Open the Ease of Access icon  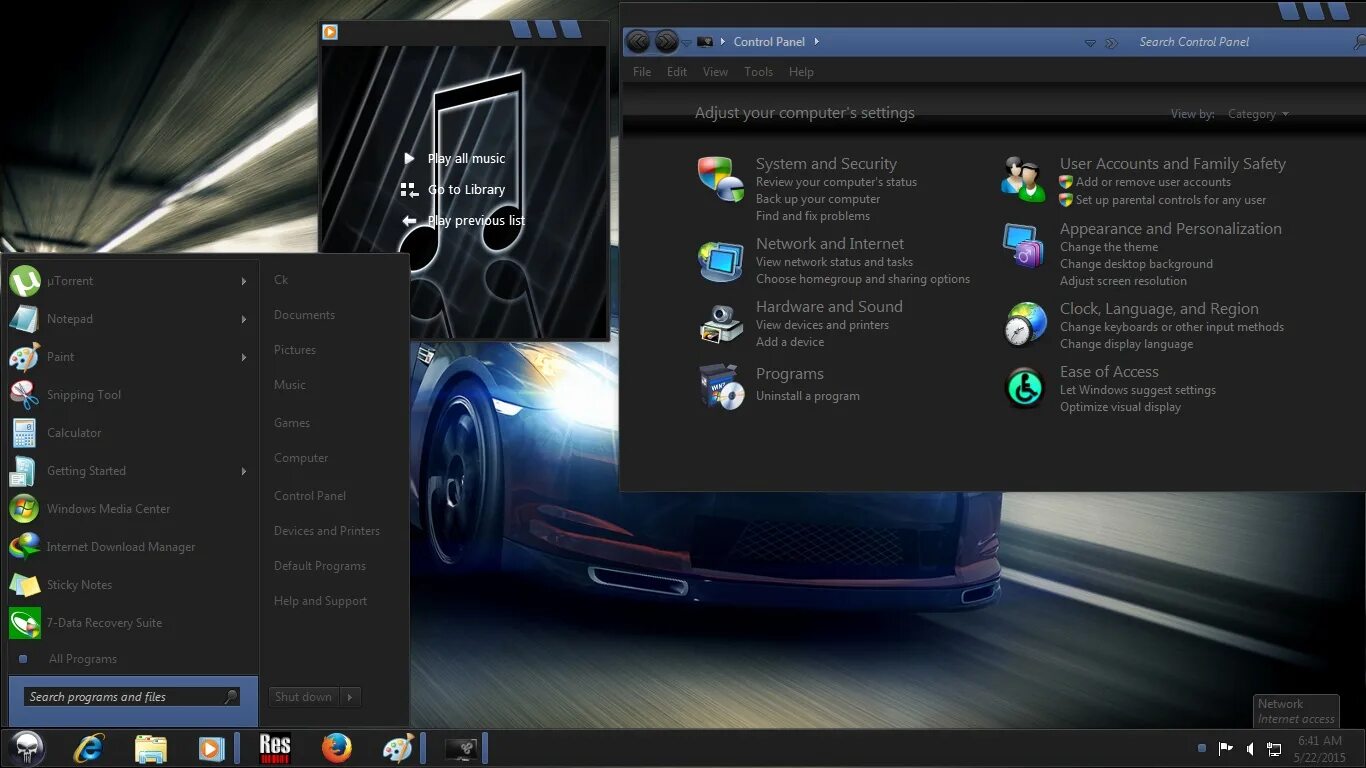tap(1025, 388)
